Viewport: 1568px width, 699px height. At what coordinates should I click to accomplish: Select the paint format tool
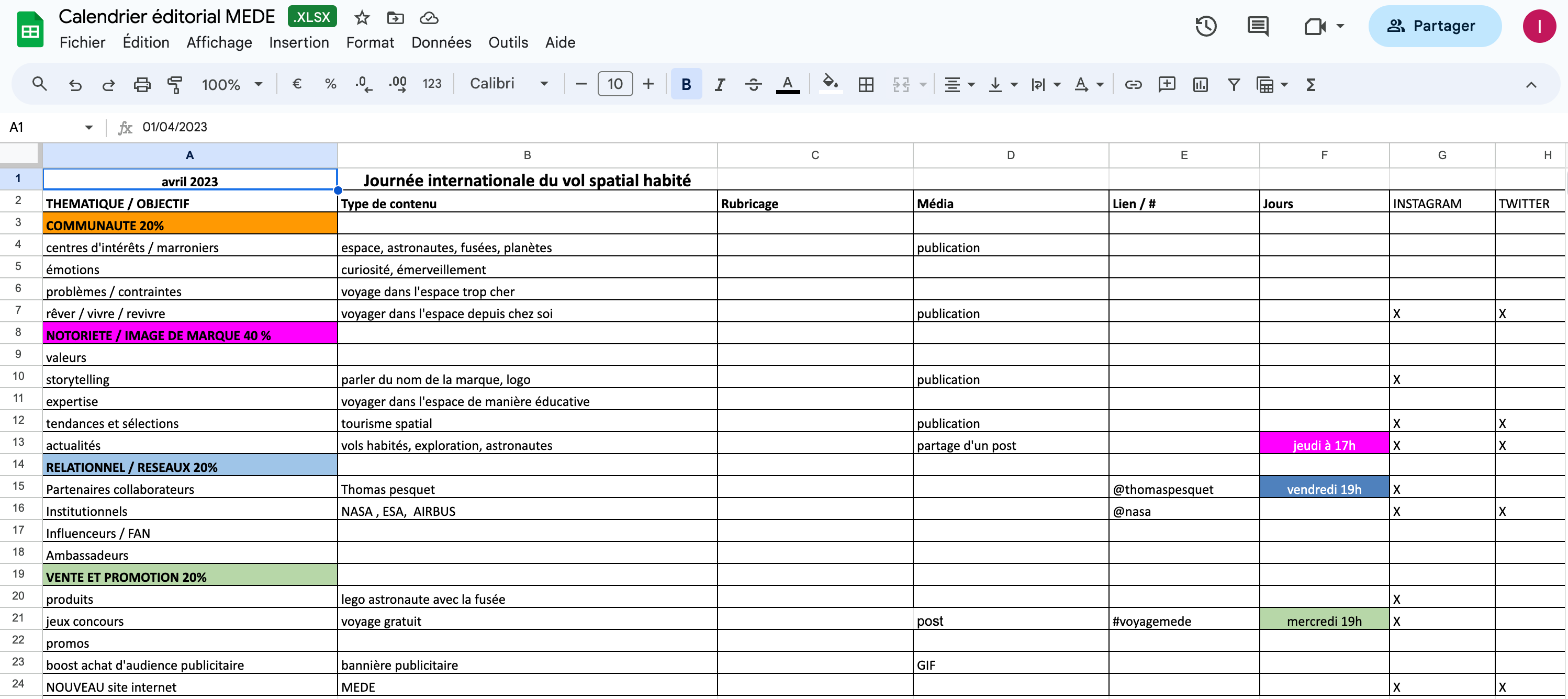point(175,84)
